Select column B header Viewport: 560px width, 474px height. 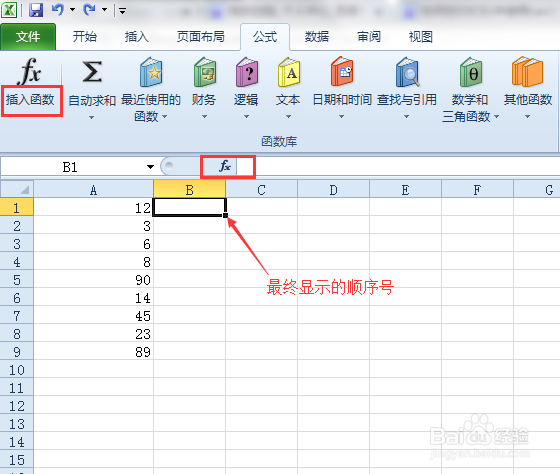(x=190, y=189)
